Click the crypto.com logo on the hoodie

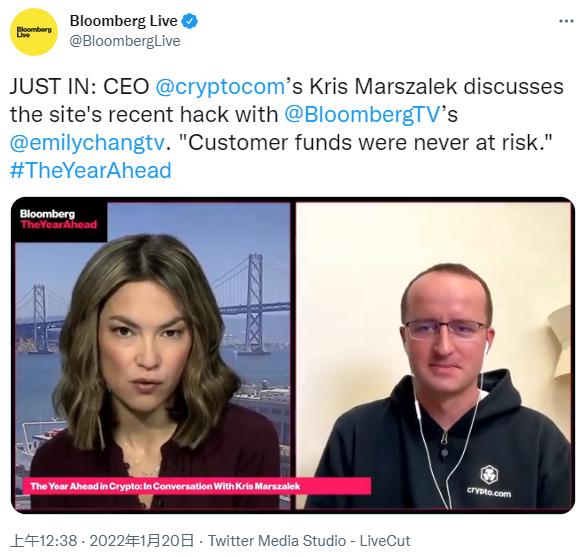(489, 481)
